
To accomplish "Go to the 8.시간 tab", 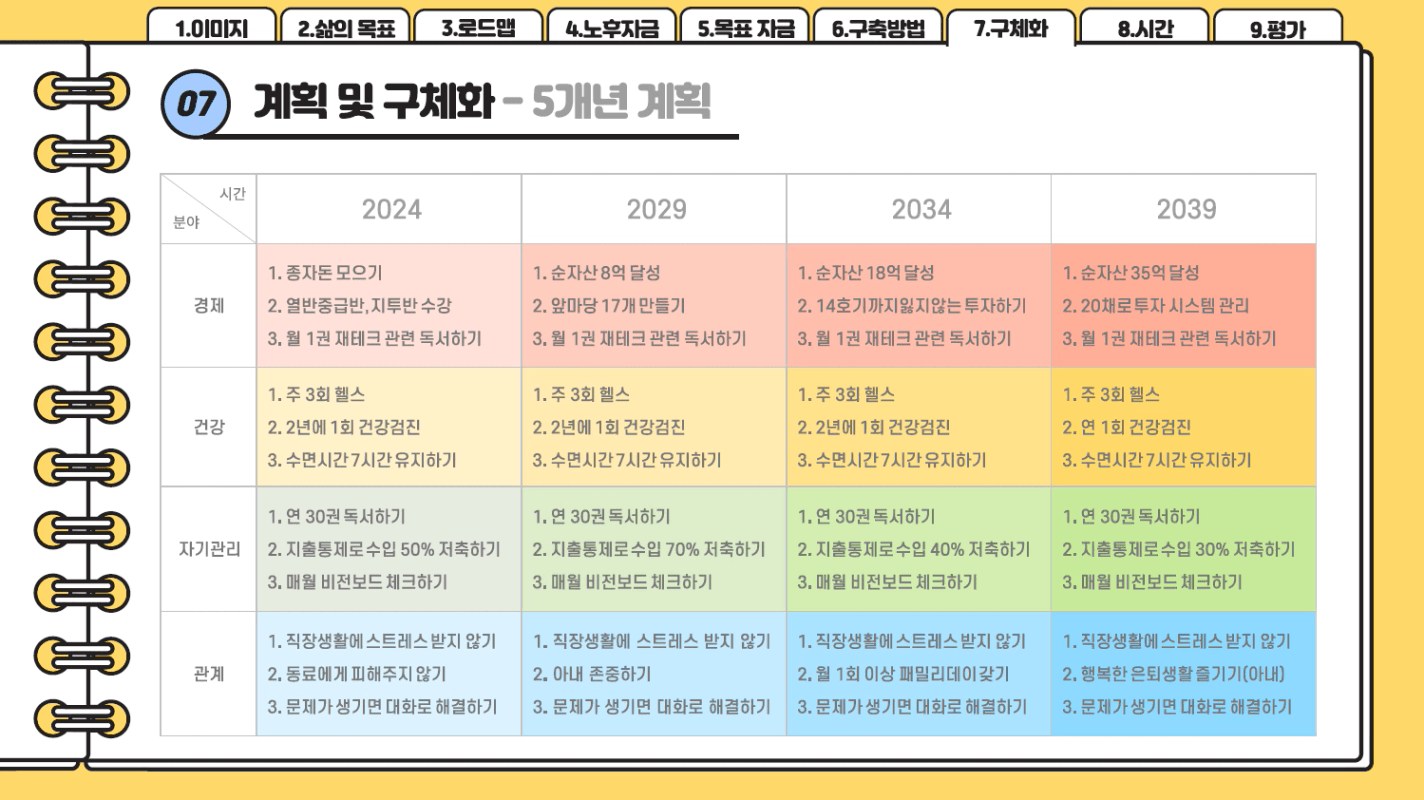I will 1145,28.
